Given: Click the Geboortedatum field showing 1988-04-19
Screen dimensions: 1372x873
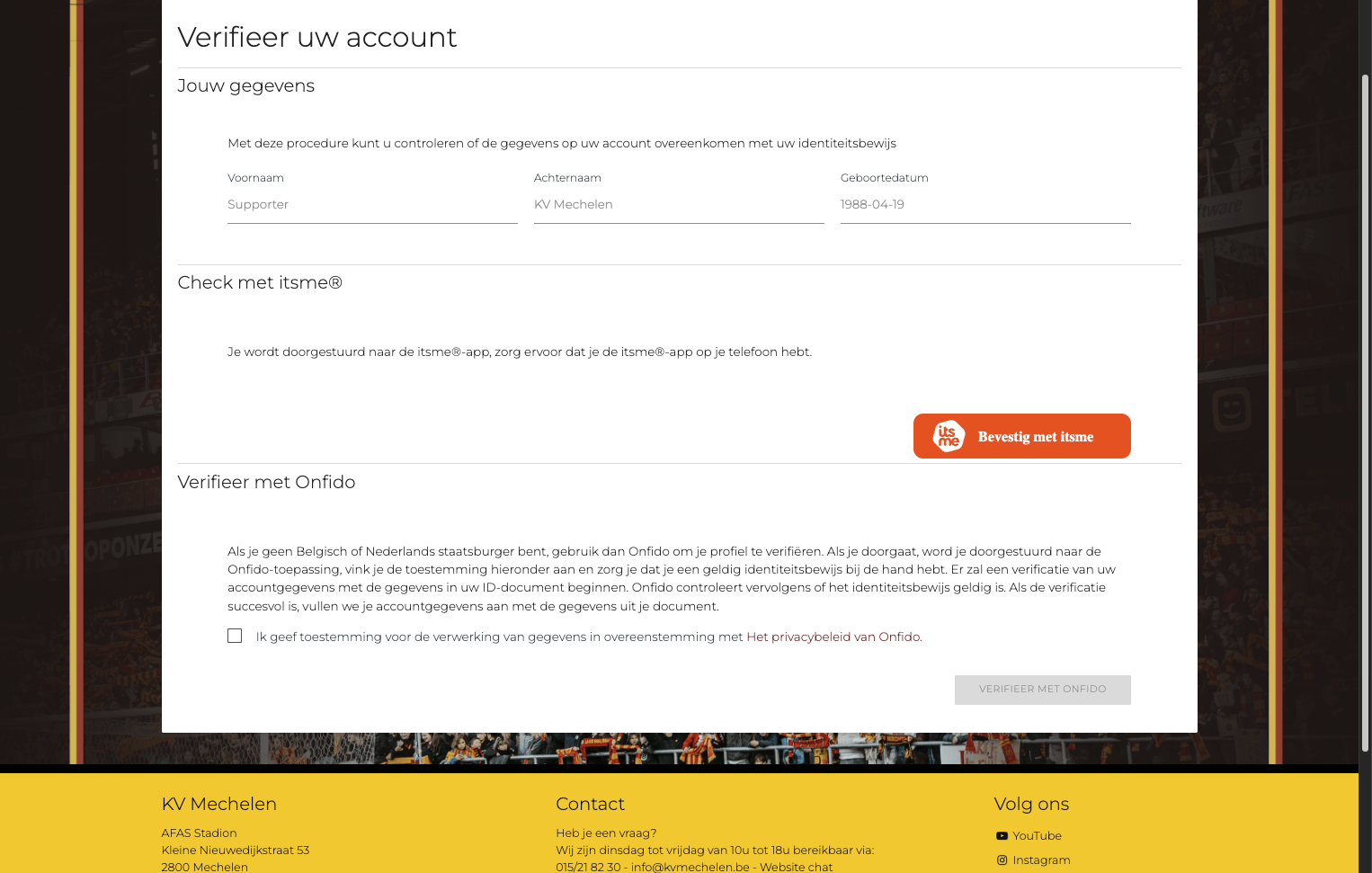Looking at the screenshot, I should tap(985, 205).
